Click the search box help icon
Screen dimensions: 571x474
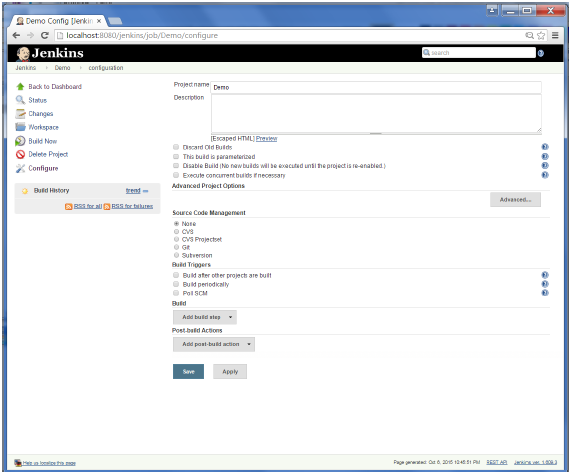click(x=541, y=54)
